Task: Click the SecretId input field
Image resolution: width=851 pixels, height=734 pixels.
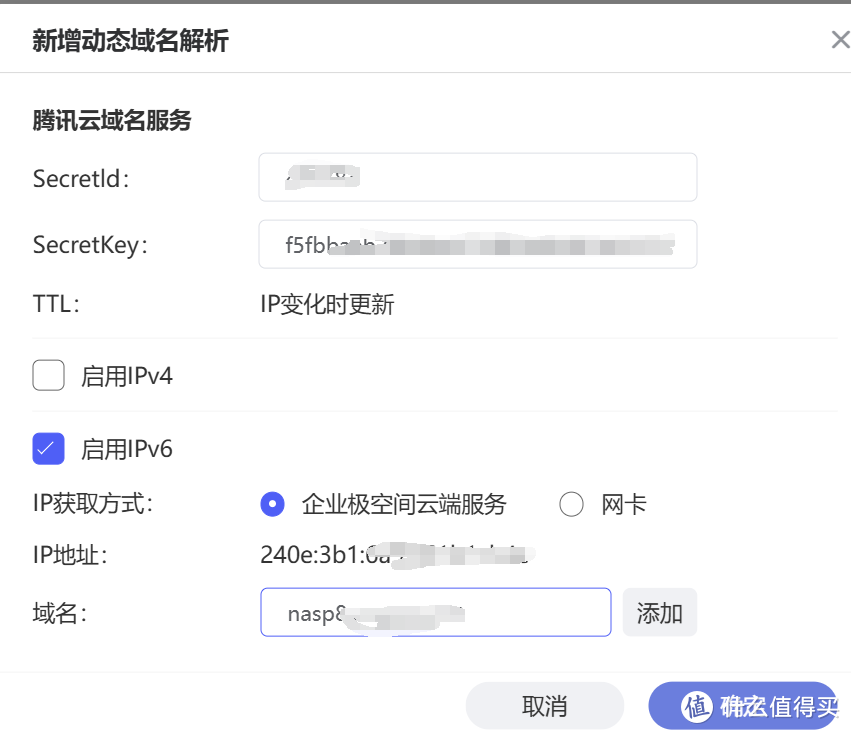Action: point(477,177)
